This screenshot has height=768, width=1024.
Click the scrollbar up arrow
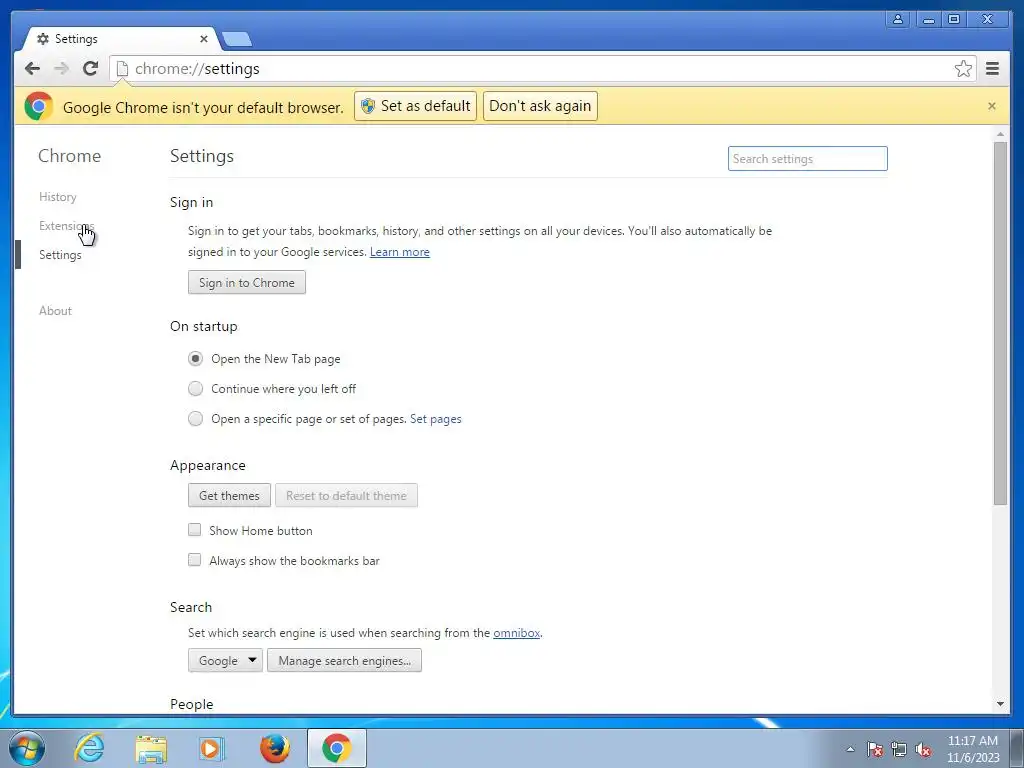point(1000,134)
